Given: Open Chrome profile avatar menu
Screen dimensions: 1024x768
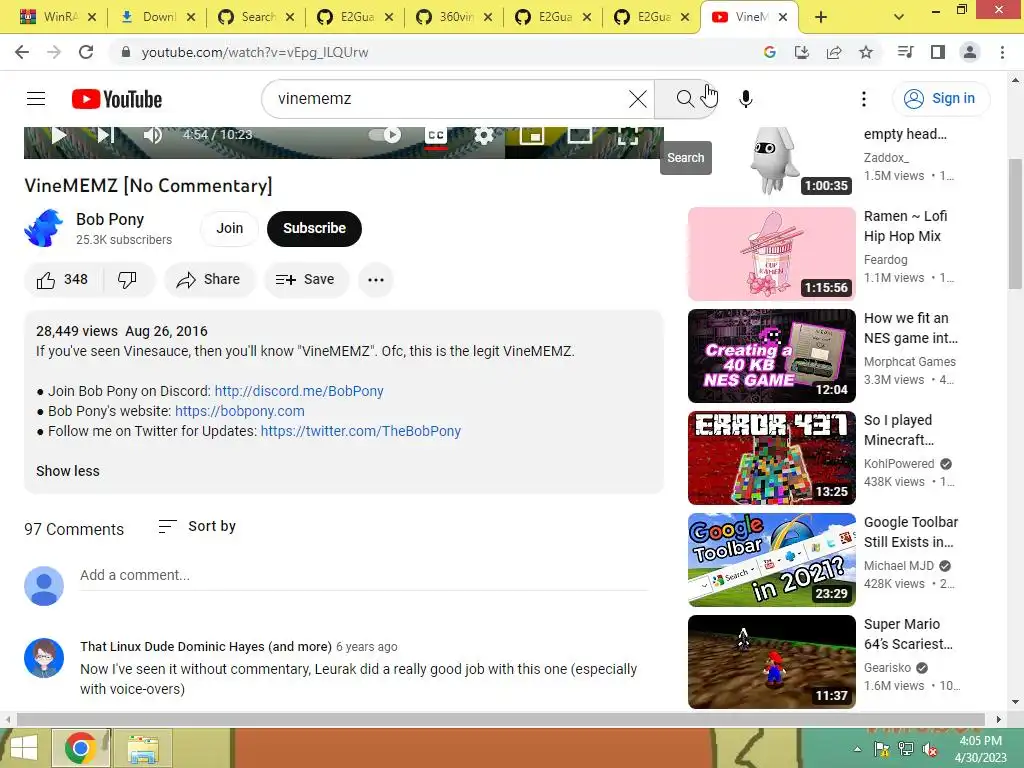Looking at the screenshot, I should (970, 52).
